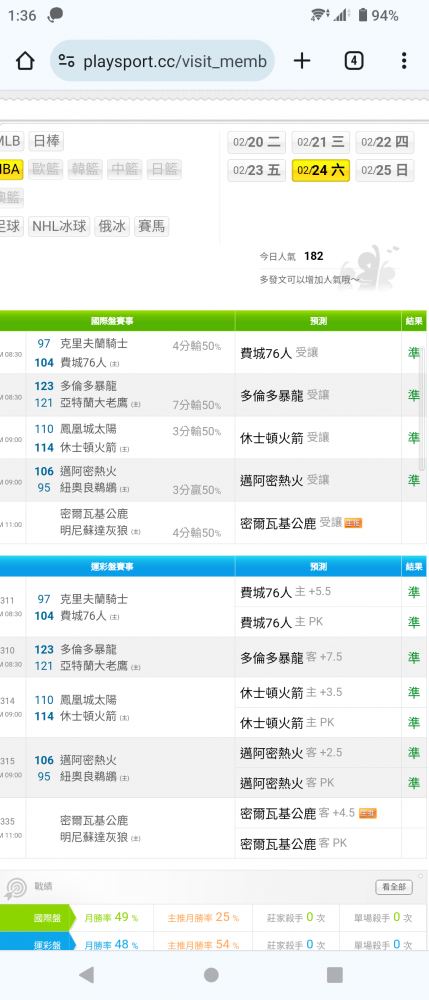Screen dimensions: 429x1000
Task: Tap the playsport.cc address bar
Action: pos(163,61)
